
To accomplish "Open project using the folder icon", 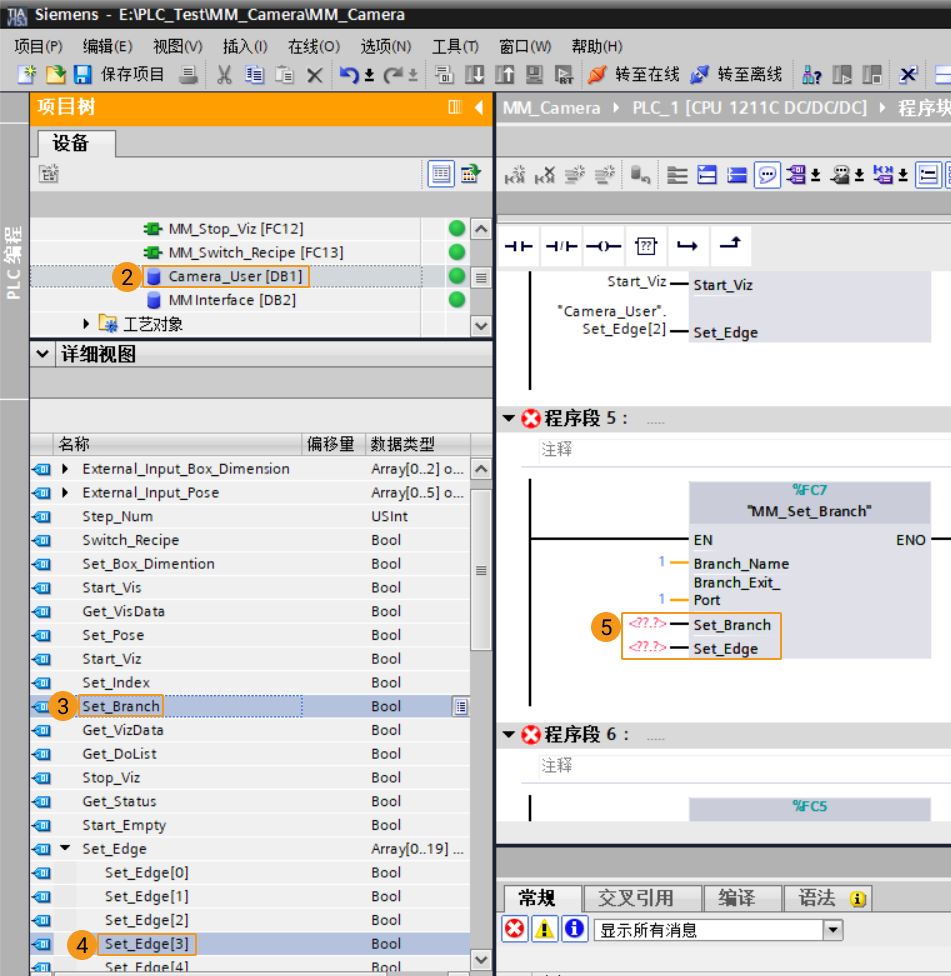I will pos(55,75).
